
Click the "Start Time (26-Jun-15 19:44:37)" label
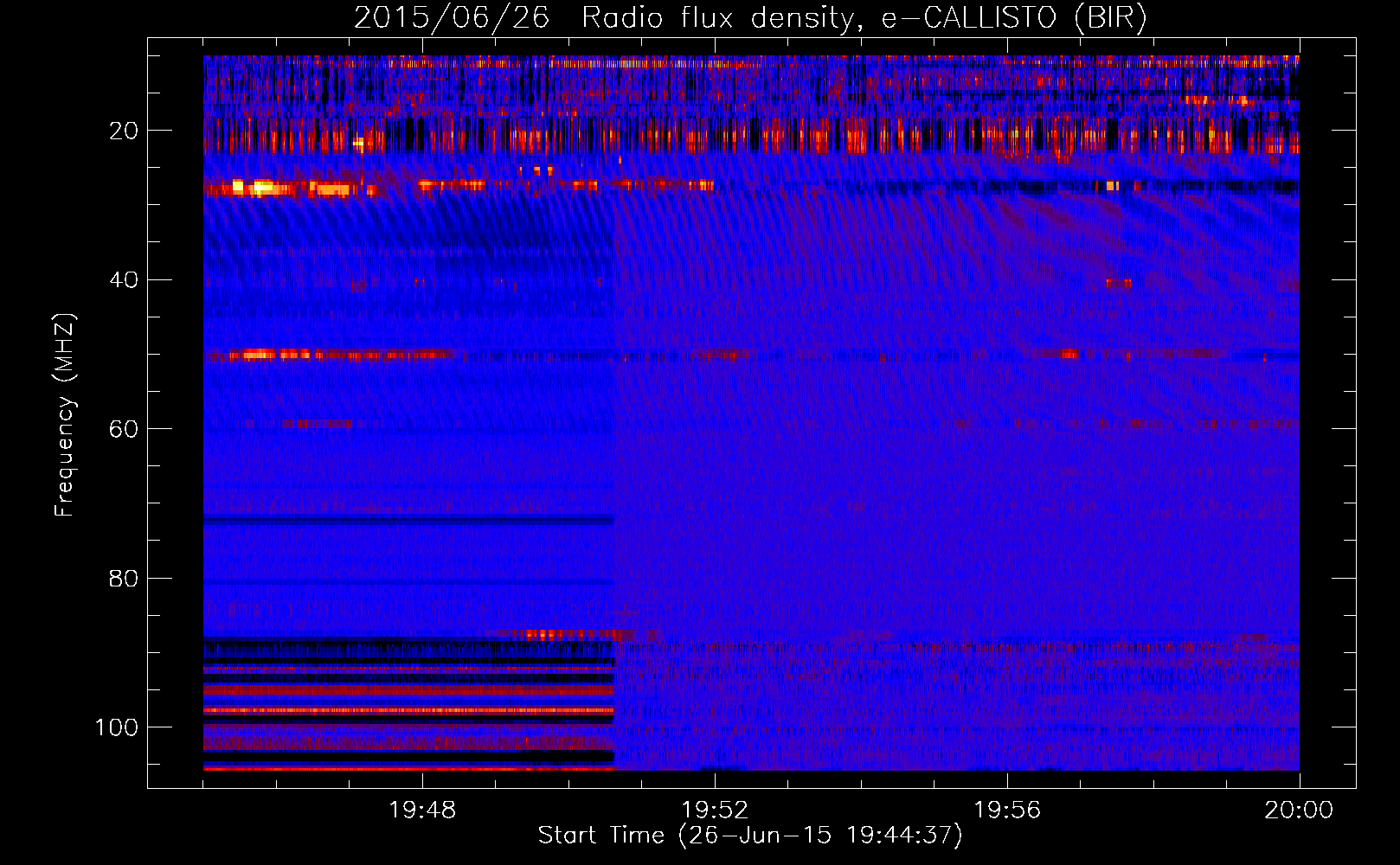pyautogui.click(x=750, y=836)
